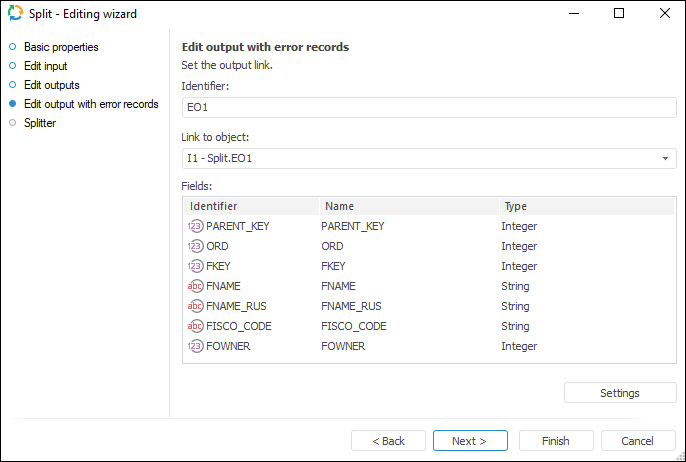Click the integer icon next to ORD

tap(195, 246)
